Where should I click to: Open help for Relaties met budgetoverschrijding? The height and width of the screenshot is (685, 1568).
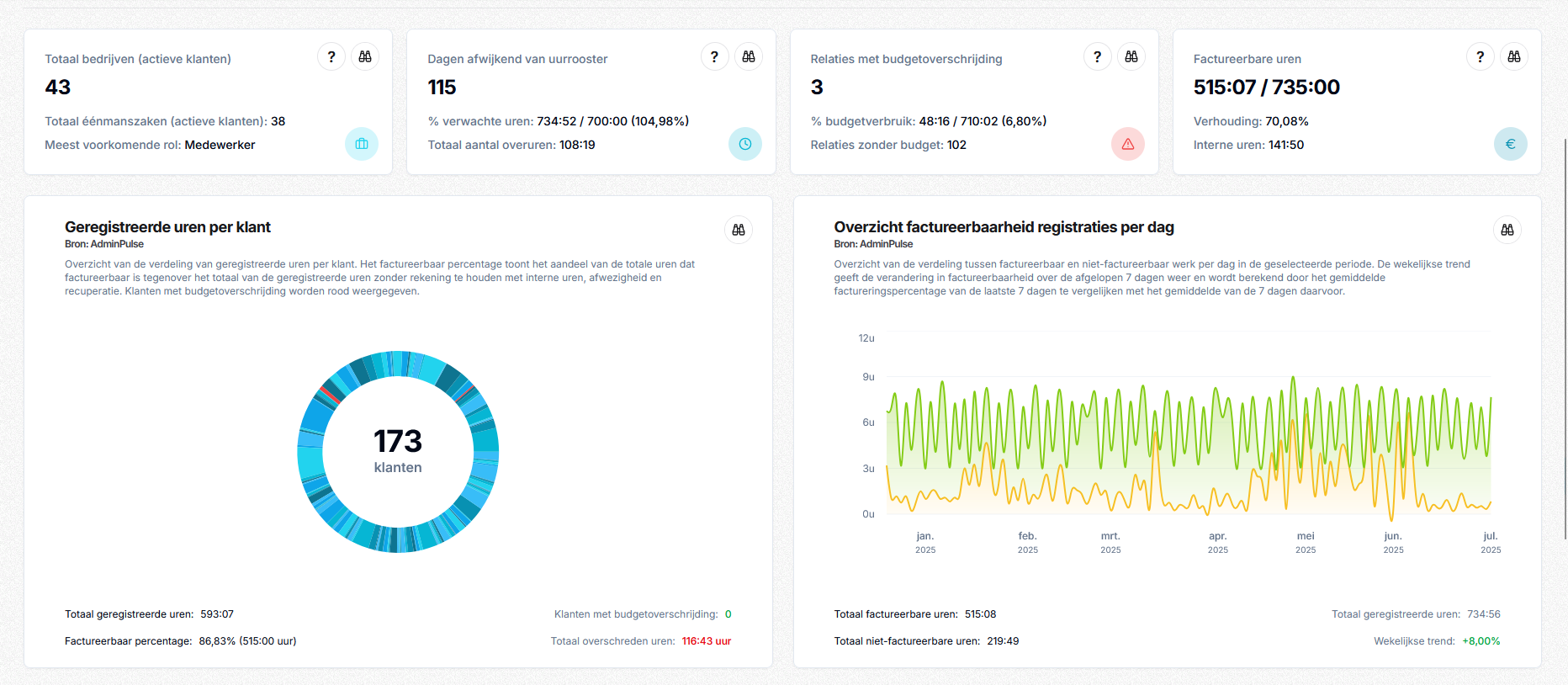pyautogui.click(x=1097, y=57)
